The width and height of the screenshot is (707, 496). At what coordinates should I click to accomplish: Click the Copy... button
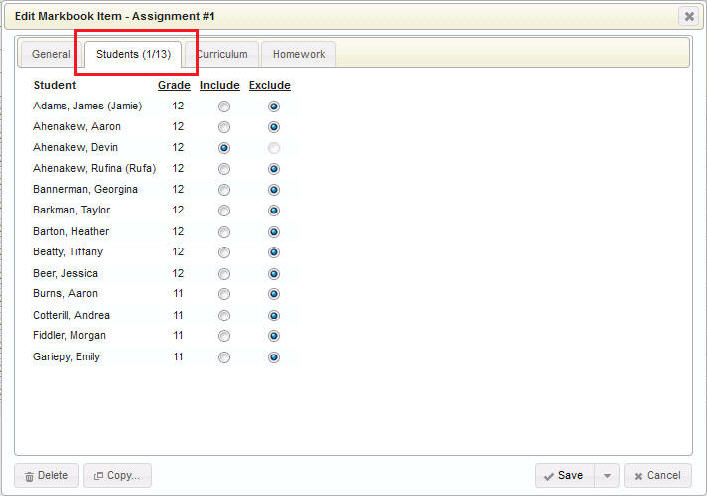click(x=117, y=476)
